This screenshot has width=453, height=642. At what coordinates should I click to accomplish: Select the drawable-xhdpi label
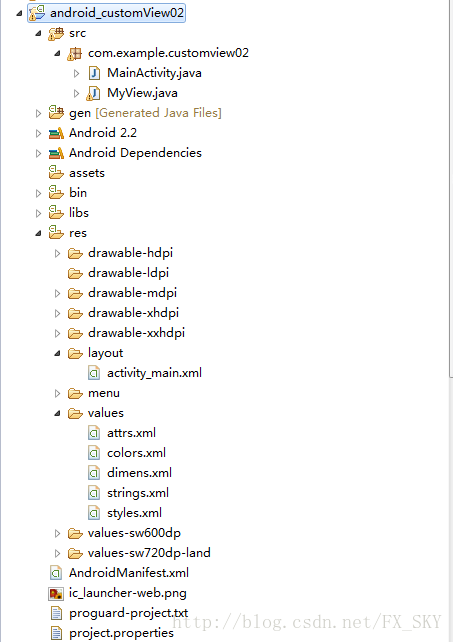134,313
